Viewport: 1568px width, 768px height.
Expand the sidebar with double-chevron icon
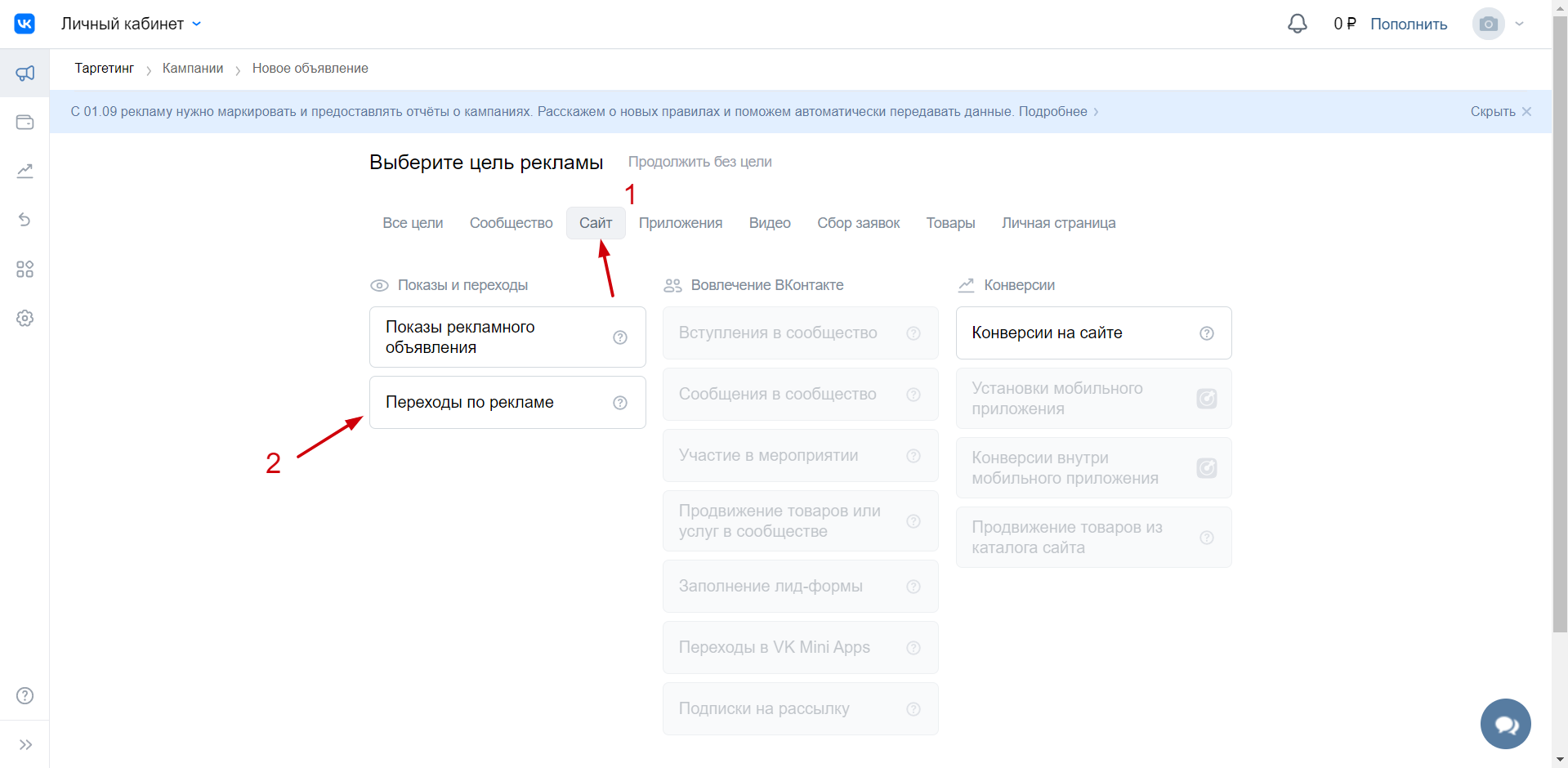(25, 744)
